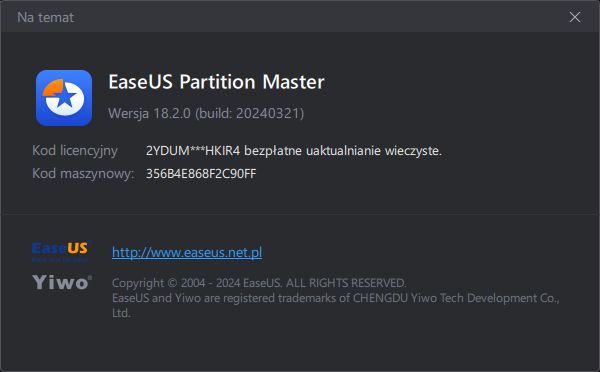The width and height of the screenshot is (600, 372).
Task: Click the Yiwo logo
Action: click(x=62, y=282)
